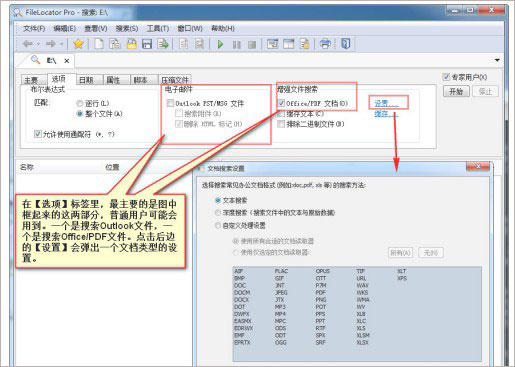The image size is (515, 367).
Task: Expand Forward button history dropdown arrow
Action: (x=61, y=44)
